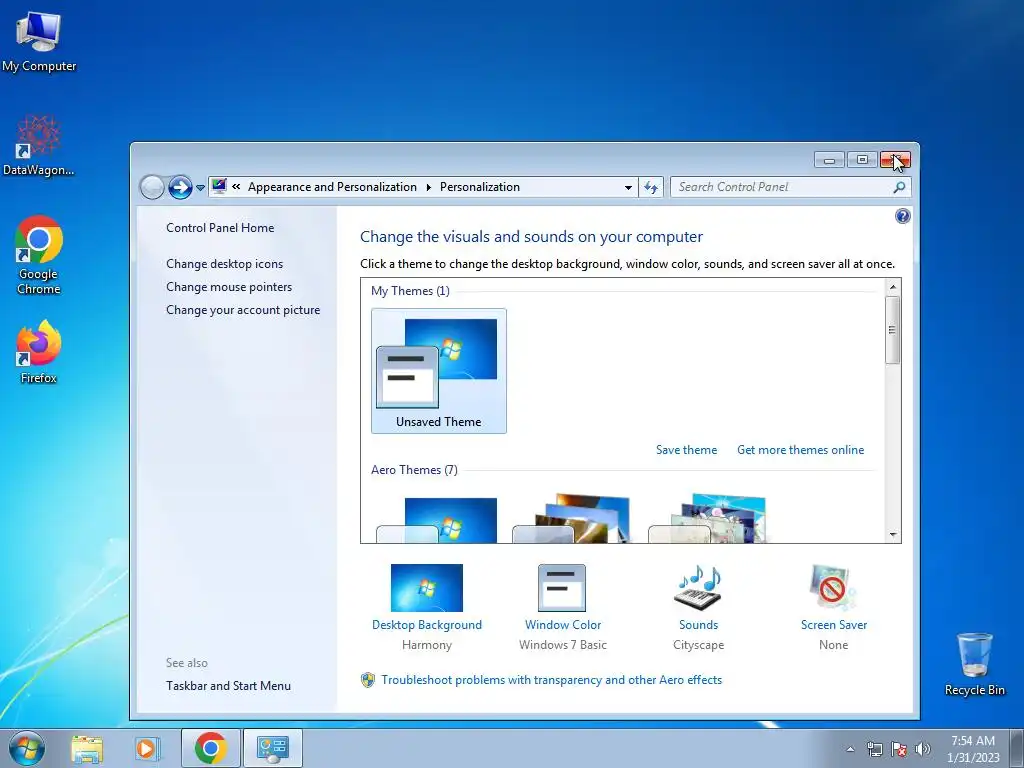This screenshot has height=768, width=1024.
Task: Click Troubleshoot problems with transparency link
Action: 551,680
